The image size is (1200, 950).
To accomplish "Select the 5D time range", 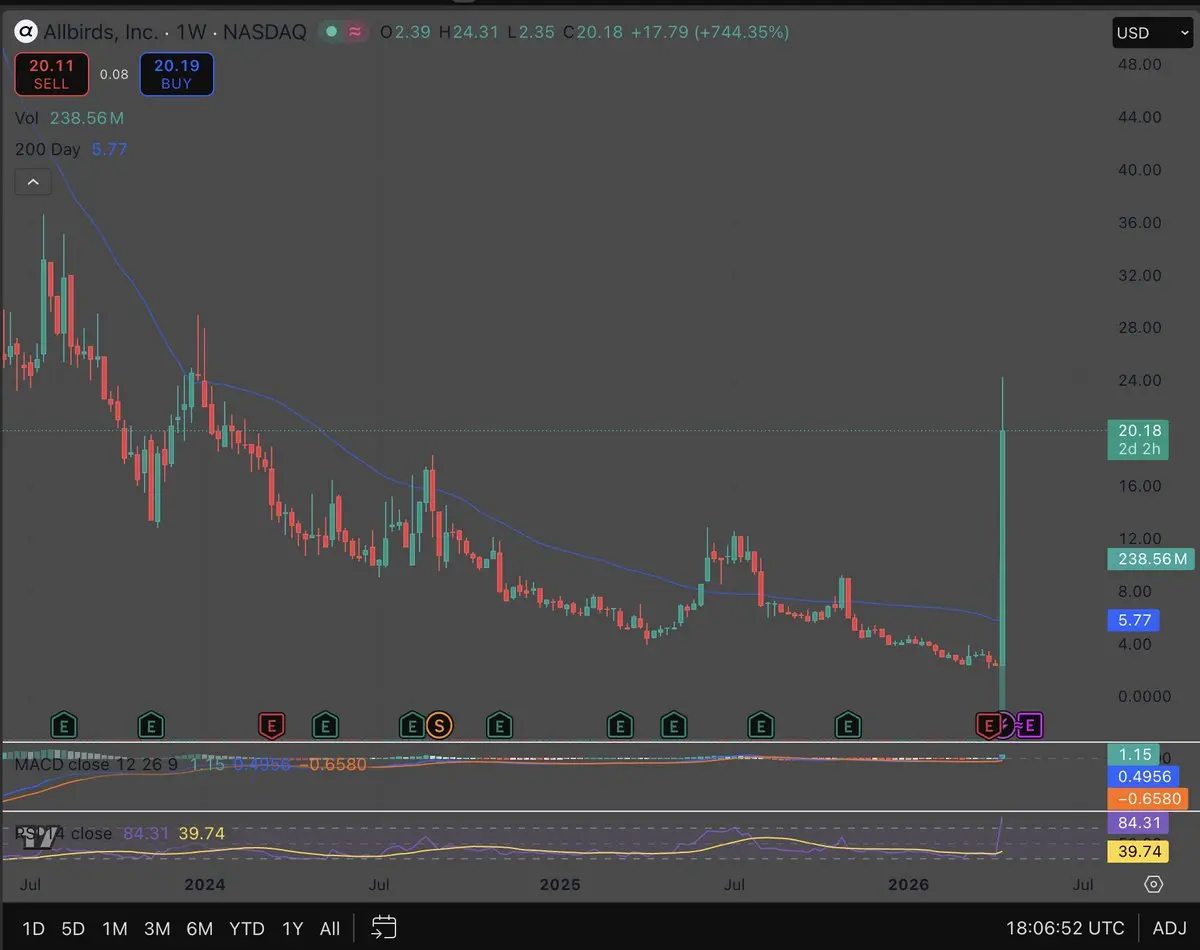I will point(73,928).
